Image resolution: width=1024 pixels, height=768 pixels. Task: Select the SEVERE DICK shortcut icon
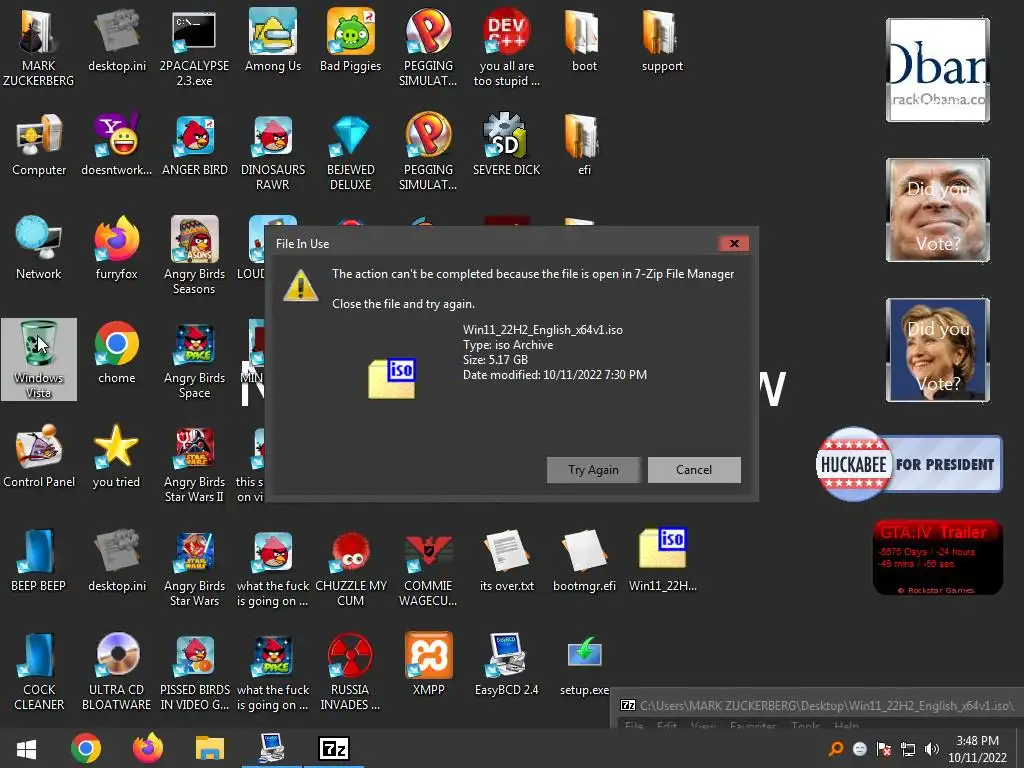pos(506,145)
